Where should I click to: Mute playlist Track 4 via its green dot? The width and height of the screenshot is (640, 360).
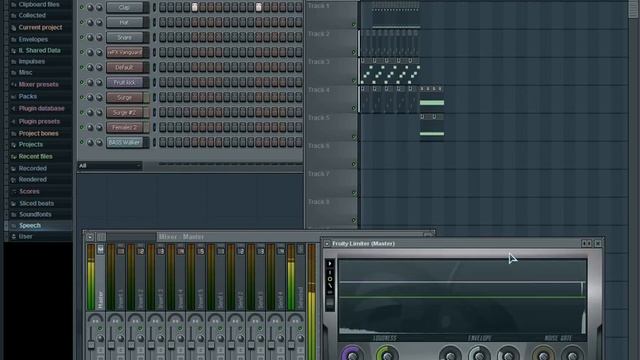click(354, 108)
